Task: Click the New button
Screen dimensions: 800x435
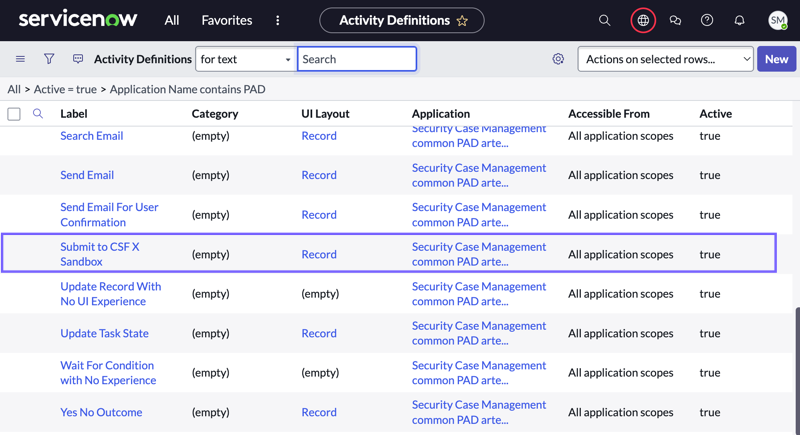Action: coord(776,59)
